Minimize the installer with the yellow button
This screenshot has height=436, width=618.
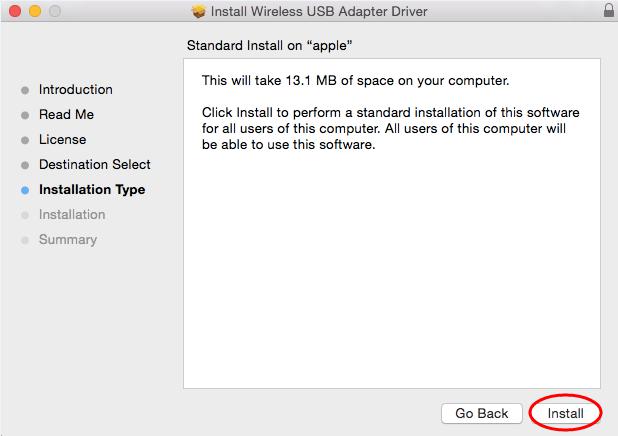tap(32, 11)
